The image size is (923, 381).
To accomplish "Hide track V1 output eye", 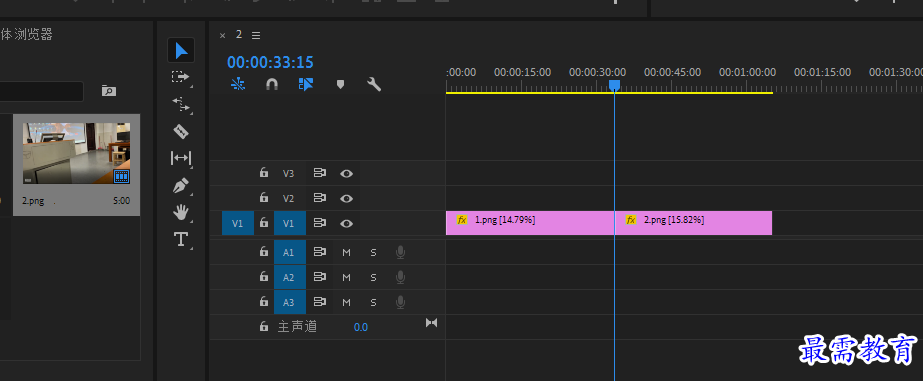I will (347, 223).
